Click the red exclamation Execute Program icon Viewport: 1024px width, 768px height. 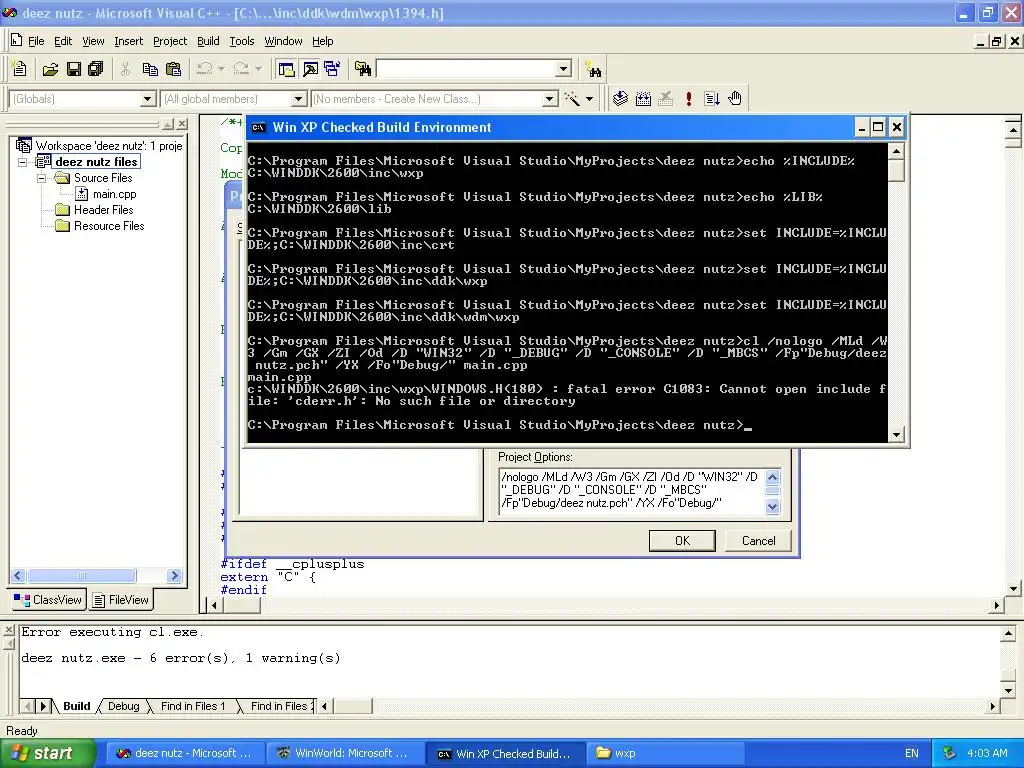(688, 99)
